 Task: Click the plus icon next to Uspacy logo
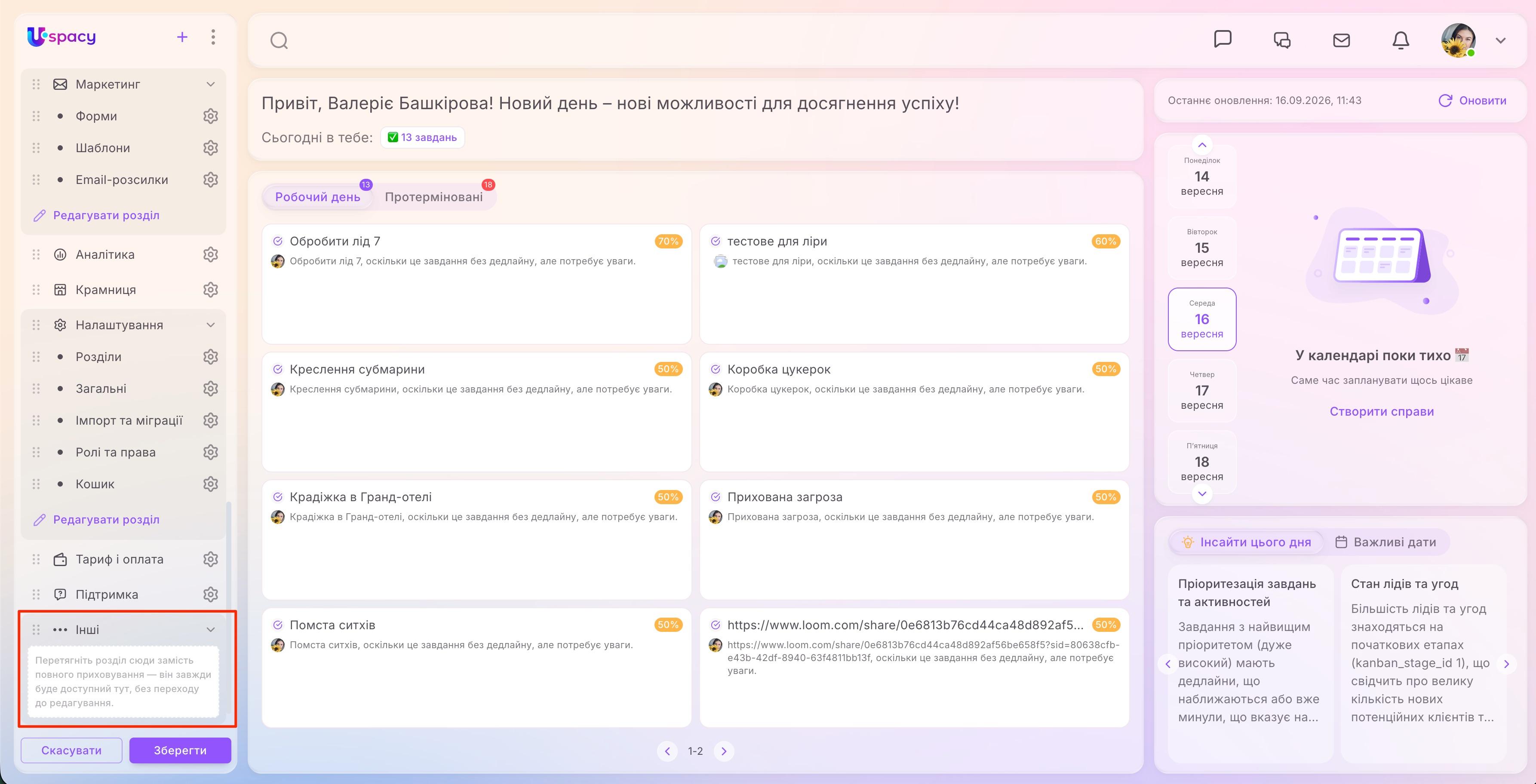pos(182,37)
